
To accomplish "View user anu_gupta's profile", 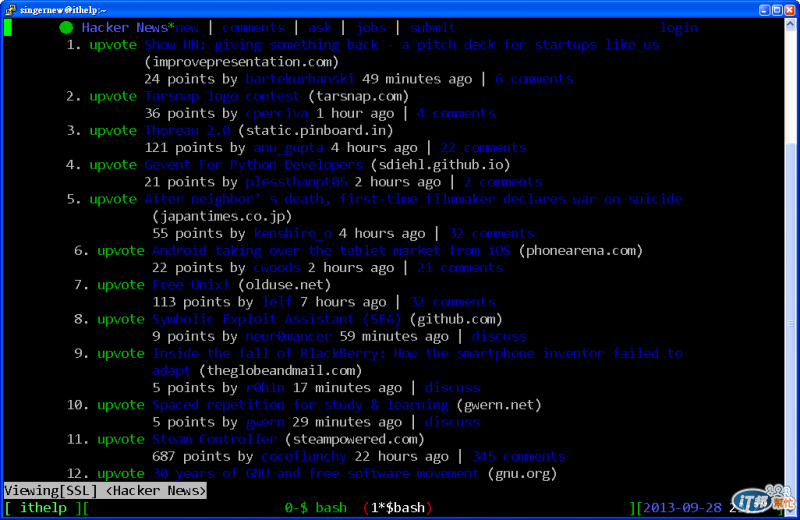I will 288,148.
